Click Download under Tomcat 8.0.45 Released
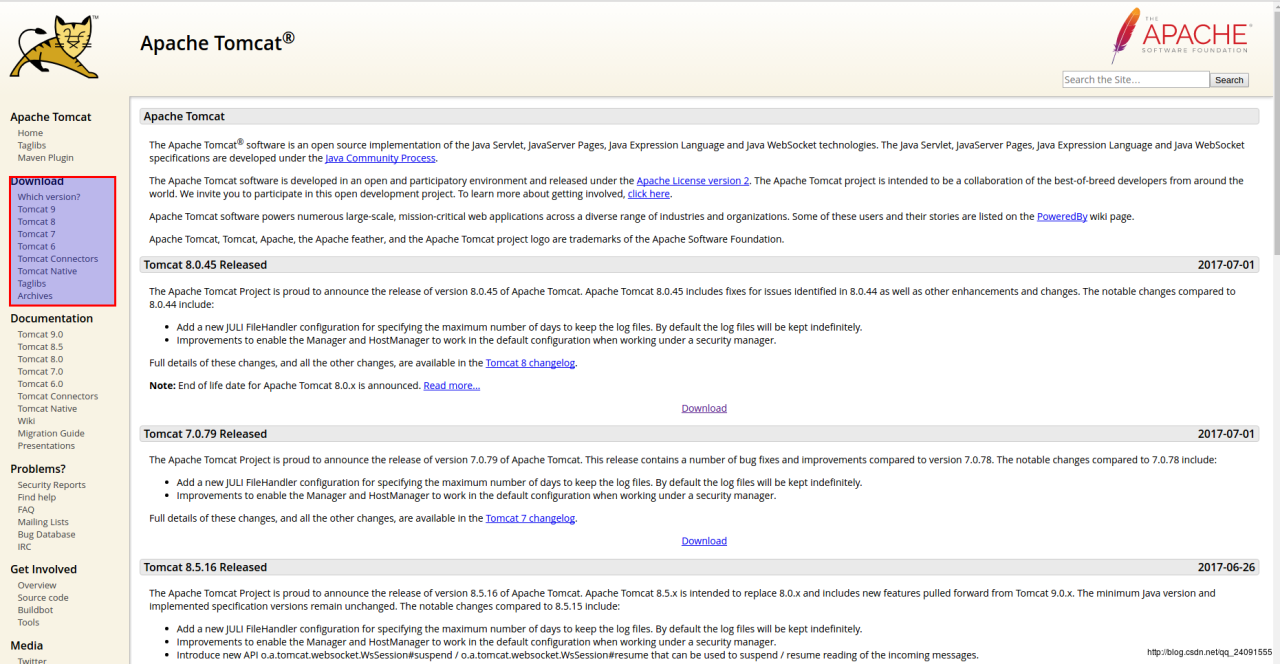 point(704,408)
